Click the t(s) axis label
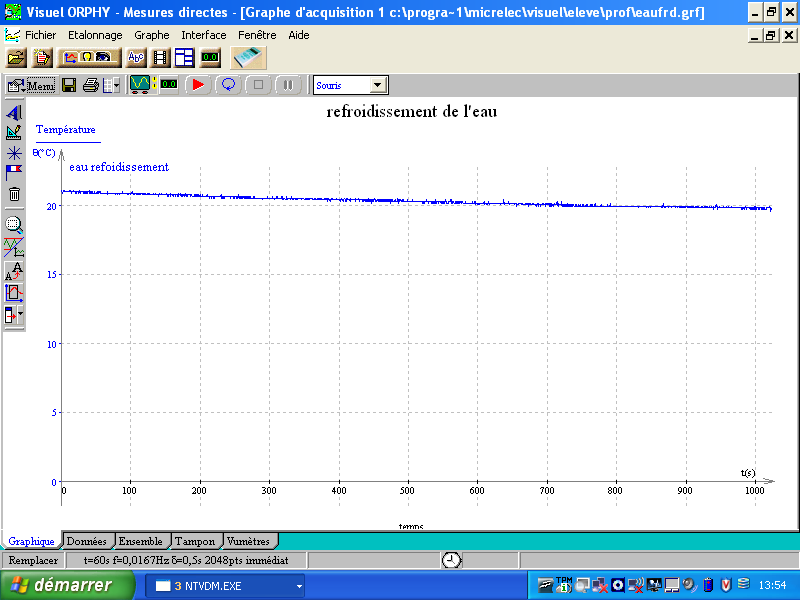Screen dimensions: 800x600 tap(748, 473)
